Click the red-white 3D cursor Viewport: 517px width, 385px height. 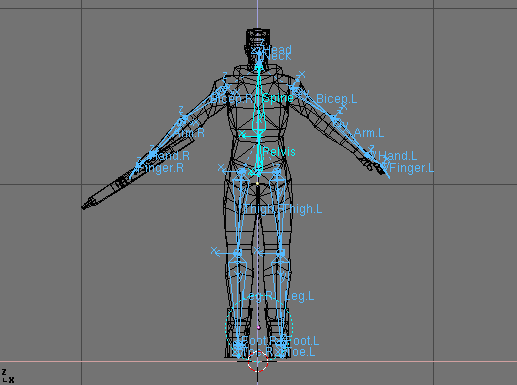[x=258, y=361]
